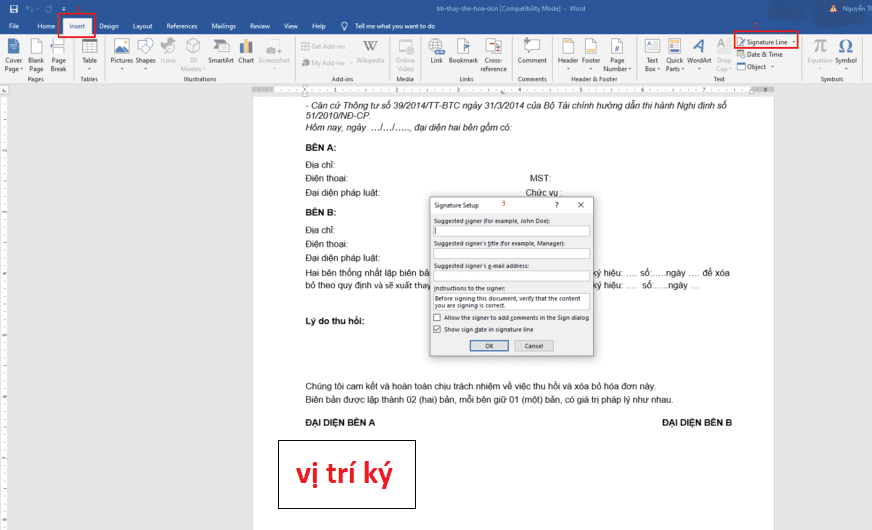Switch to the View tab
This screenshot has height=530, width=872.
291,26
